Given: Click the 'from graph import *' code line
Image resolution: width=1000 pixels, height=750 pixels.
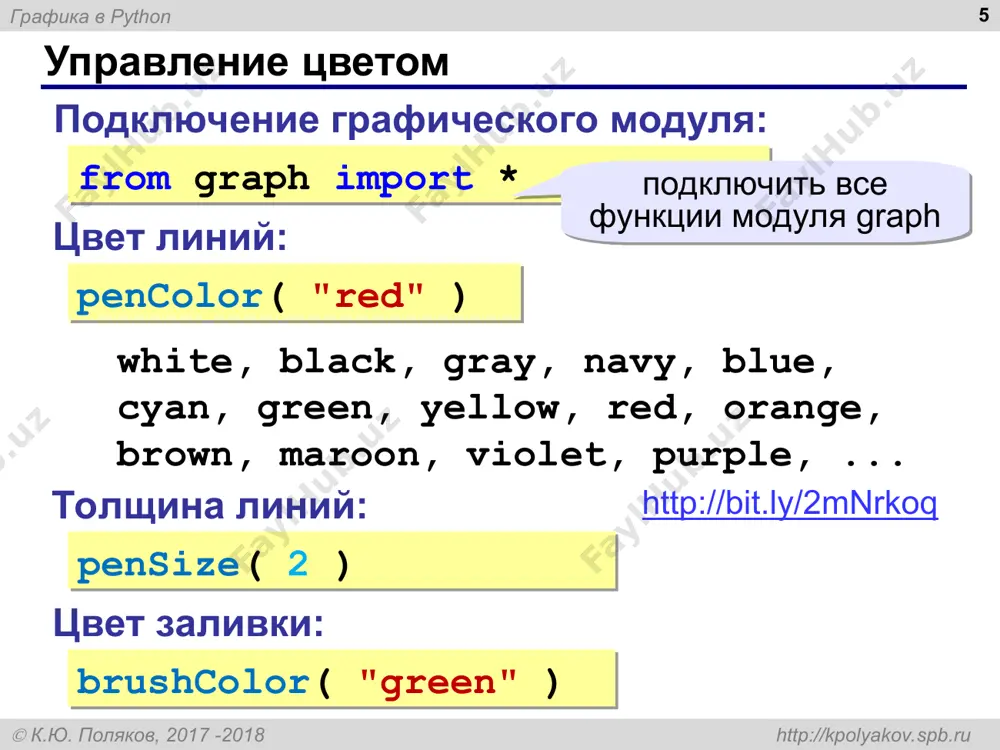Looking at the screenshot, I should [x=298, y=178].
